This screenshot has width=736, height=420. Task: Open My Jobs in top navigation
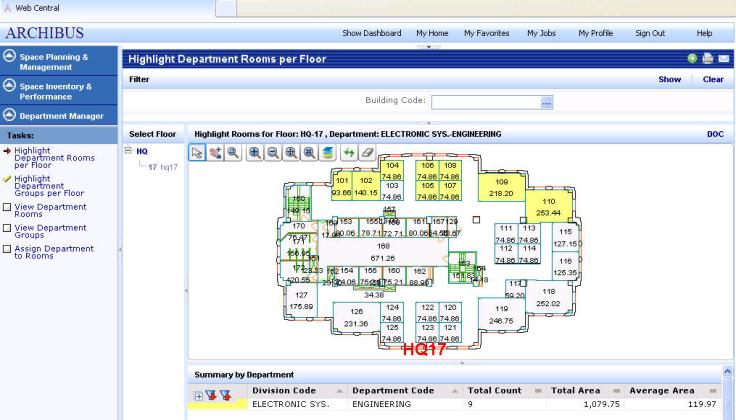coord(541,33)
